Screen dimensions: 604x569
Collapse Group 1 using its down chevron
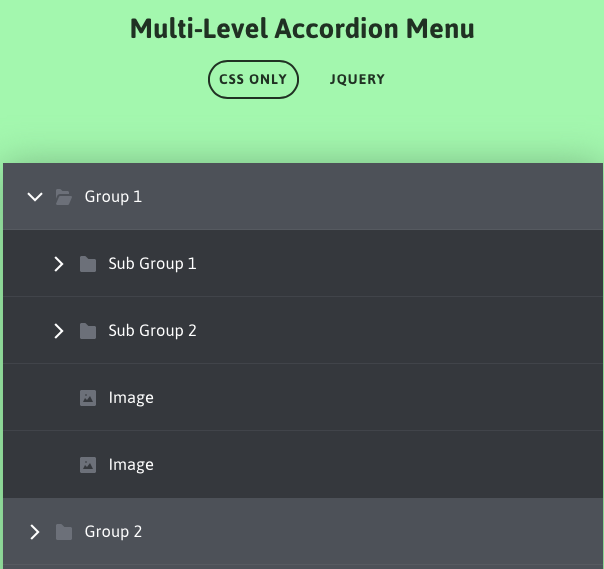pyautogui.click(x=35, y=197)
